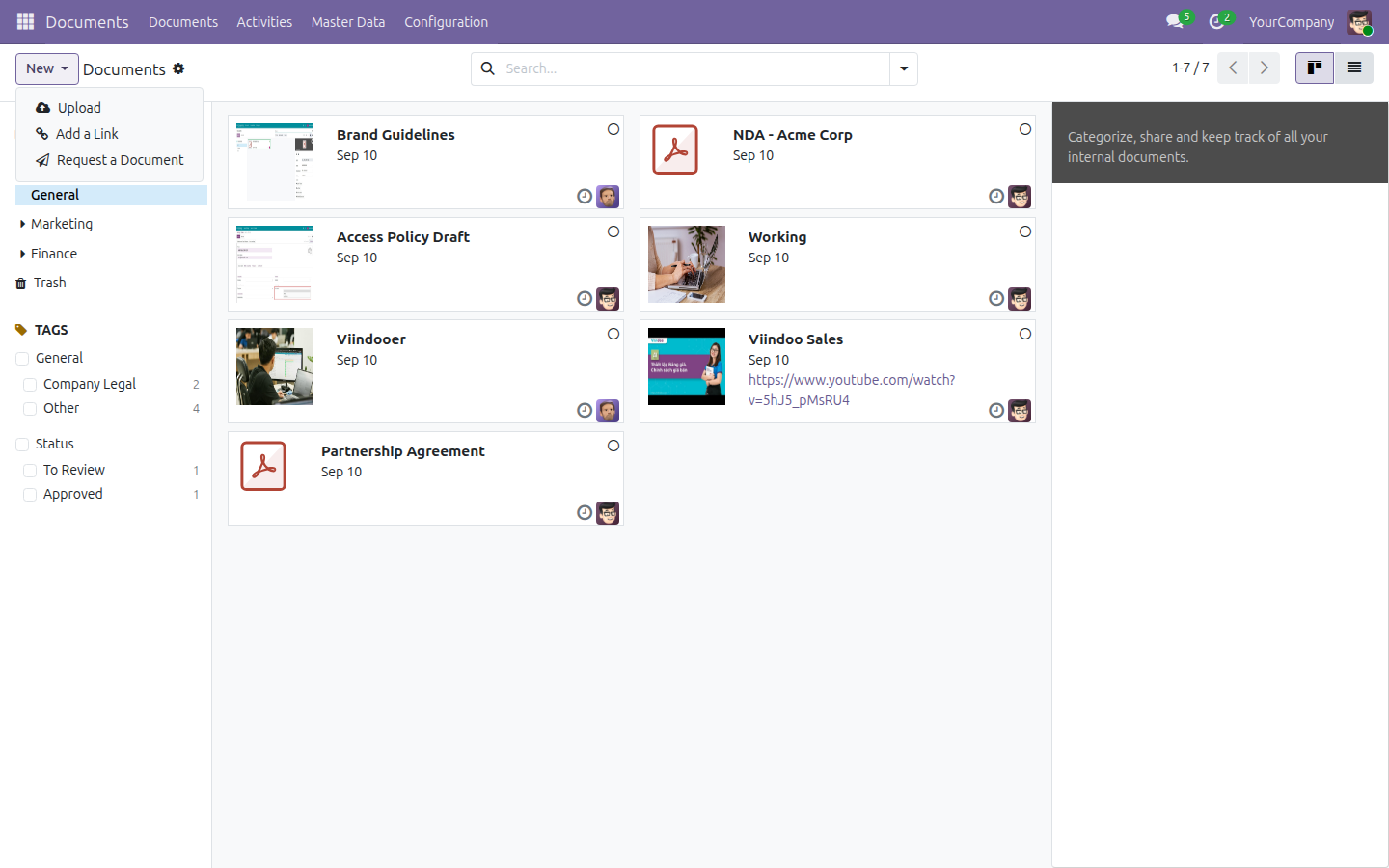This screenshot has width=1389, height=868.
Task: Open the user avatar menu
Action: 1359,21
